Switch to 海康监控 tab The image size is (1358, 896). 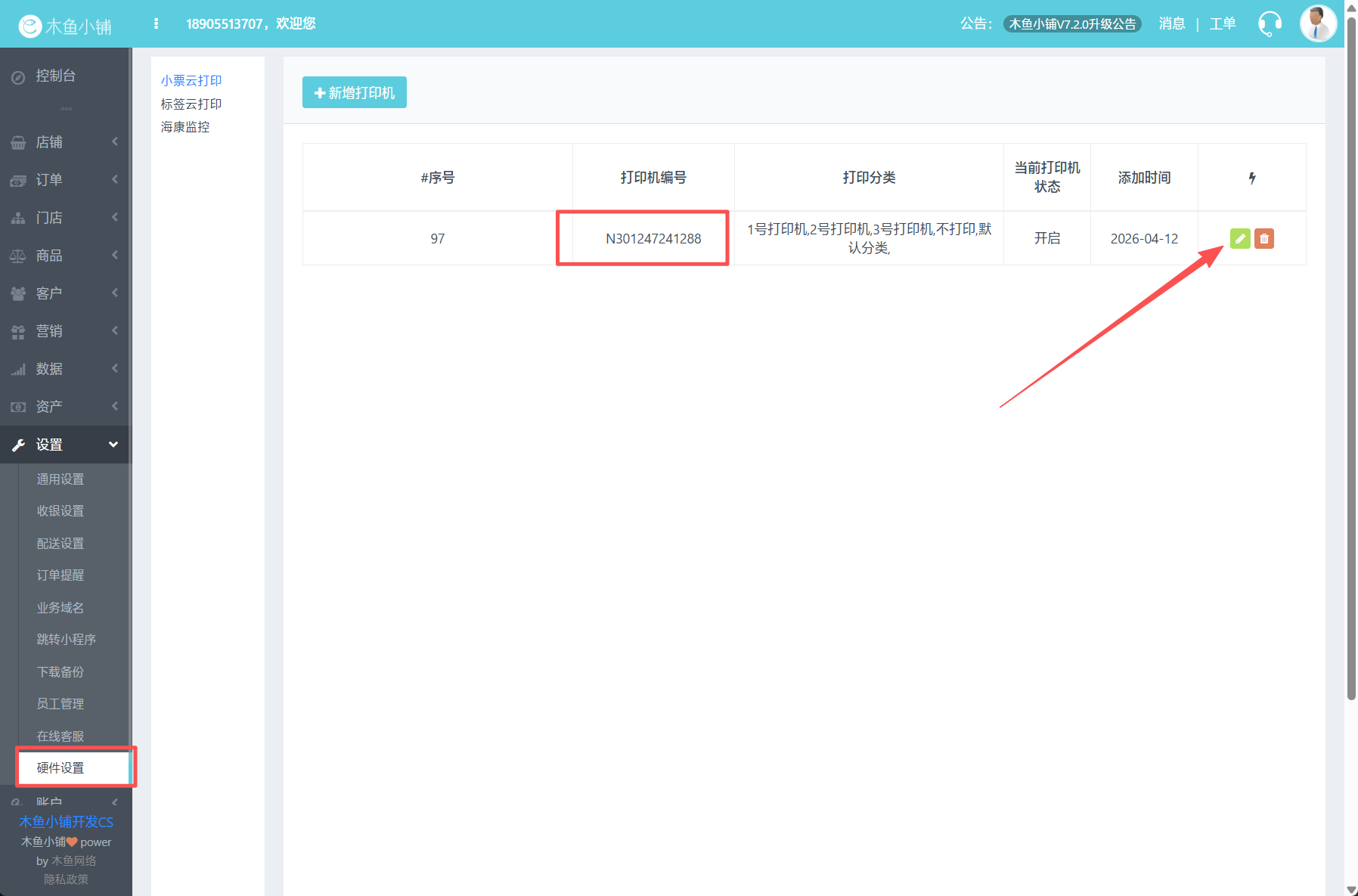[185, 127]
